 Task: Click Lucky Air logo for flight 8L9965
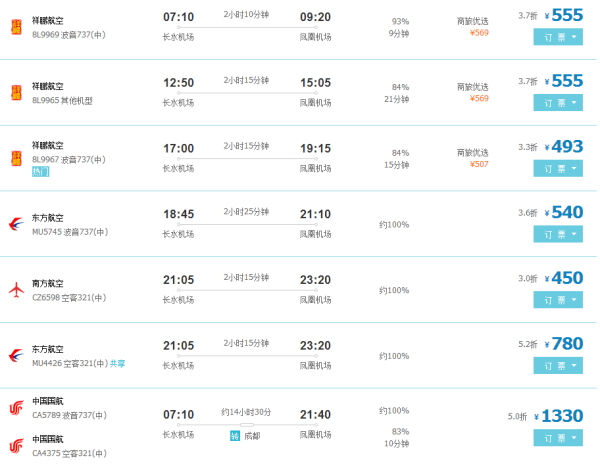(x=16, y=93)
